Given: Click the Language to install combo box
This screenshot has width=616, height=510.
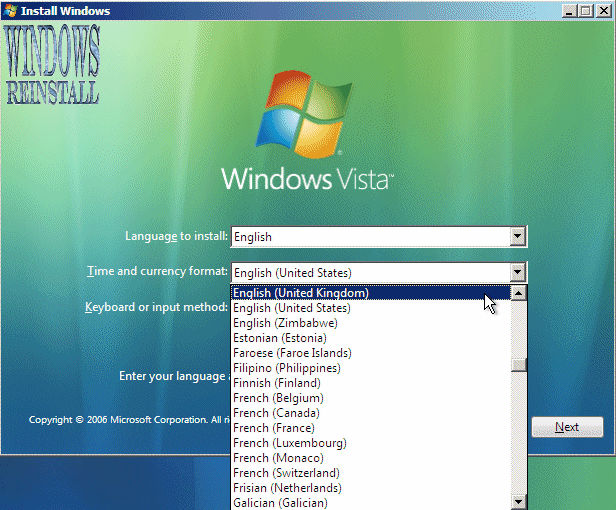Looking at the screenshot, I should 370,237.
